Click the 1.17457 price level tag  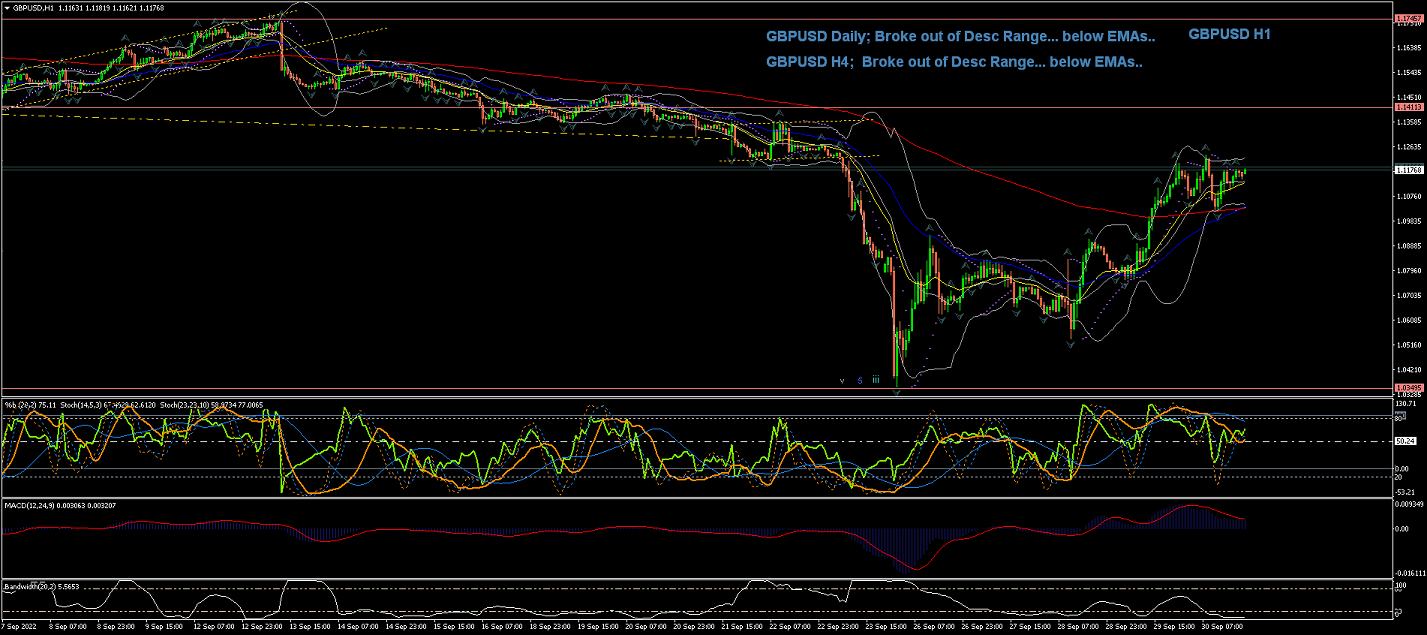1407,18
